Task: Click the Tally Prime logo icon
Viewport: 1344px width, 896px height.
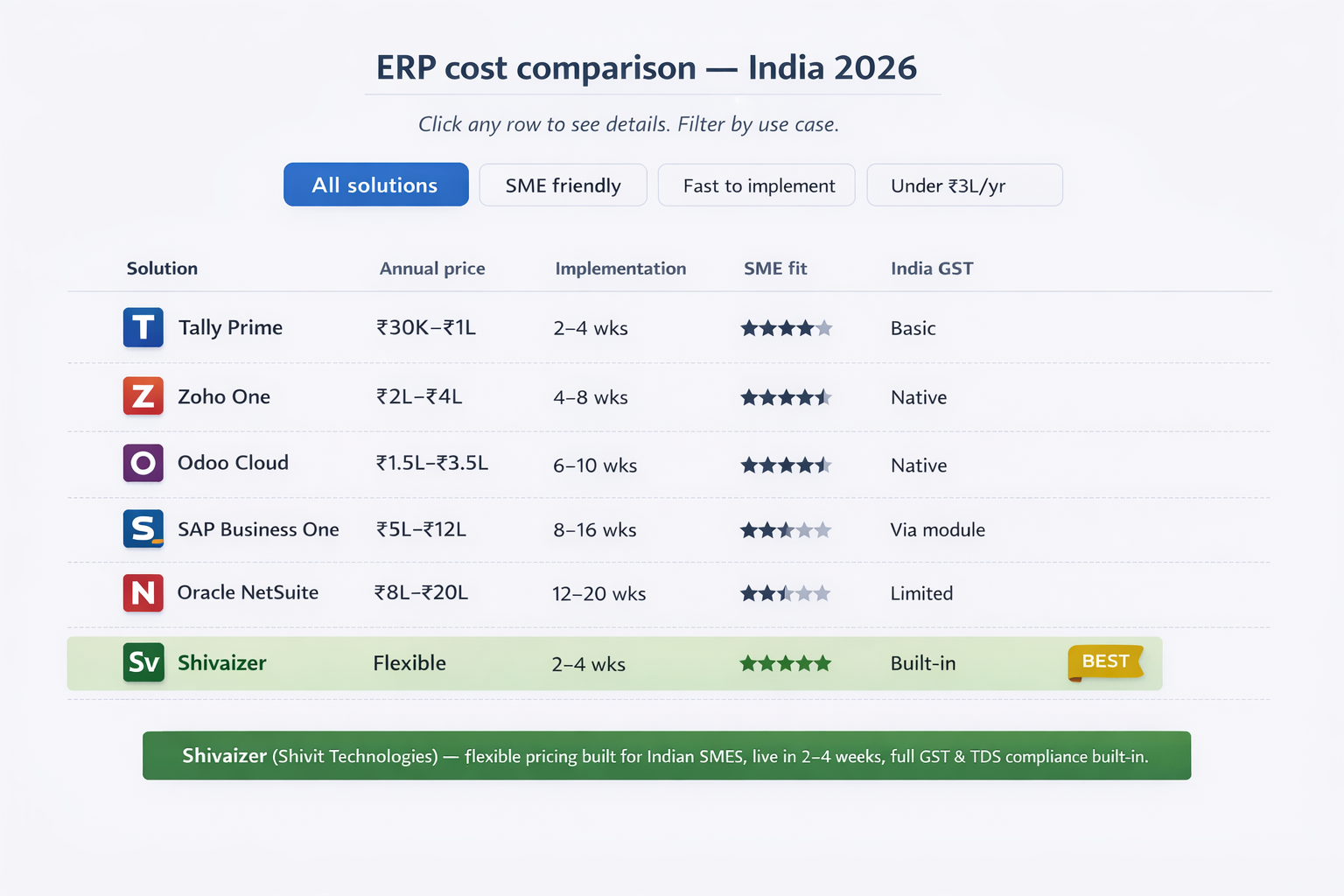Action: [x=143, y=327]
